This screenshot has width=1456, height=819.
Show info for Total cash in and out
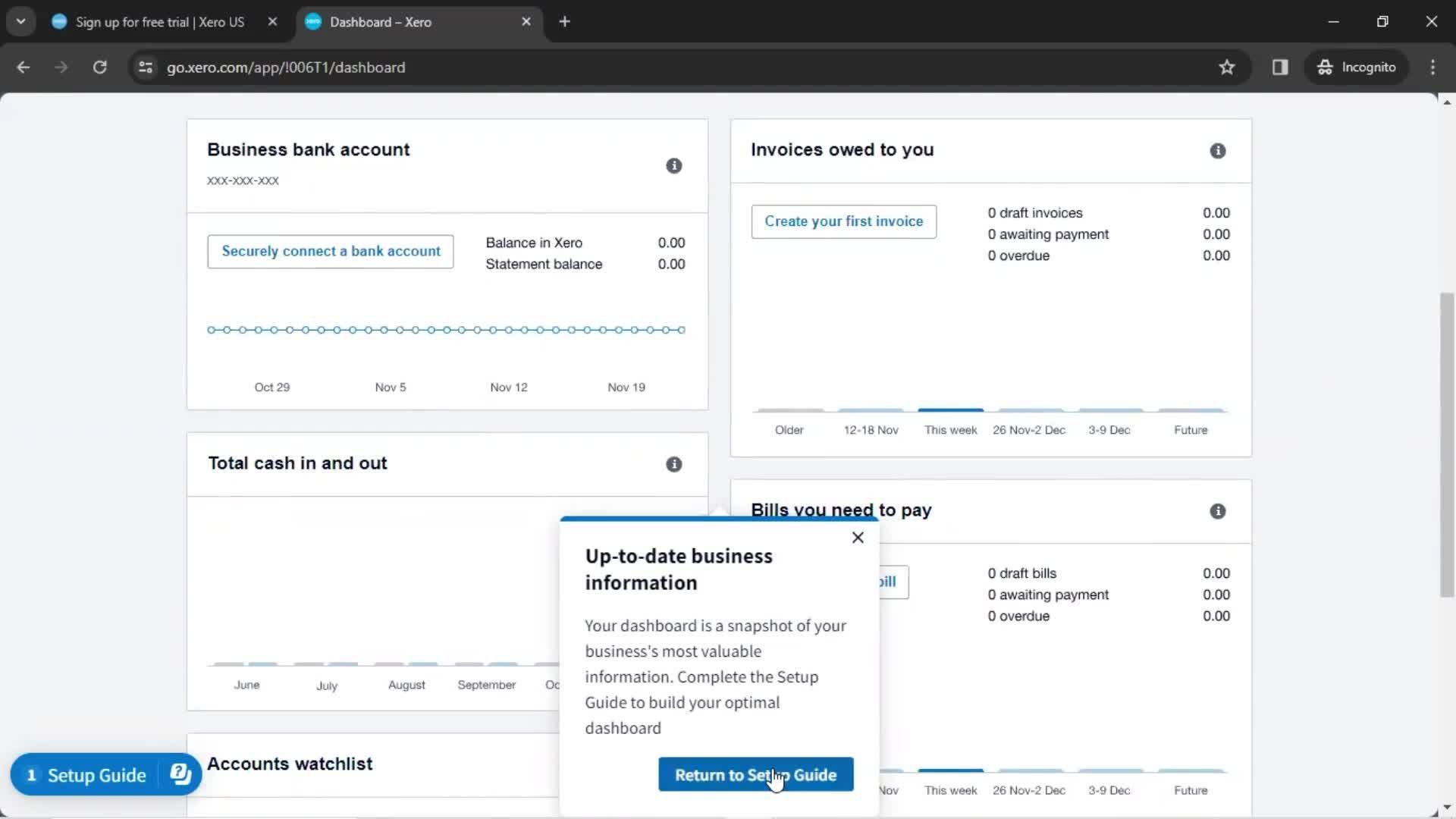pyautogui.click(x=673, y=464)
